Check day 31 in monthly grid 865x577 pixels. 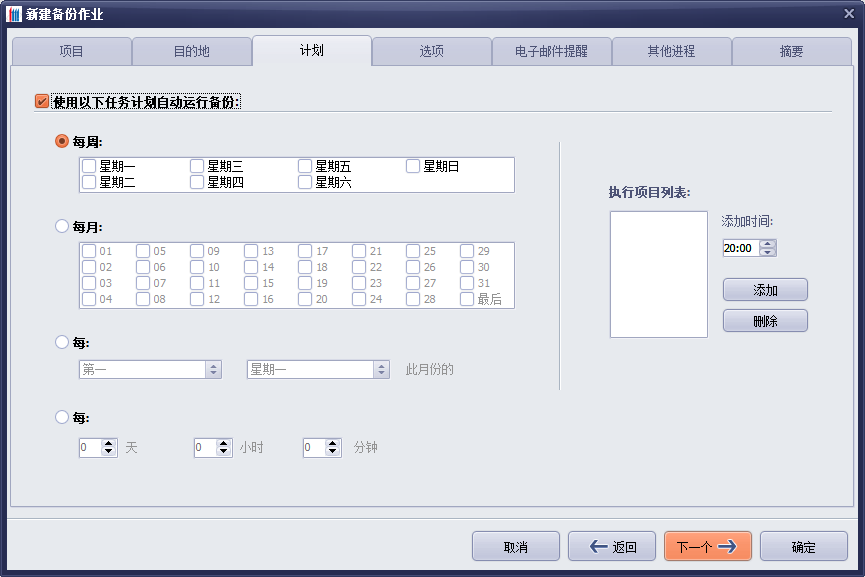(x=467, y=283)
